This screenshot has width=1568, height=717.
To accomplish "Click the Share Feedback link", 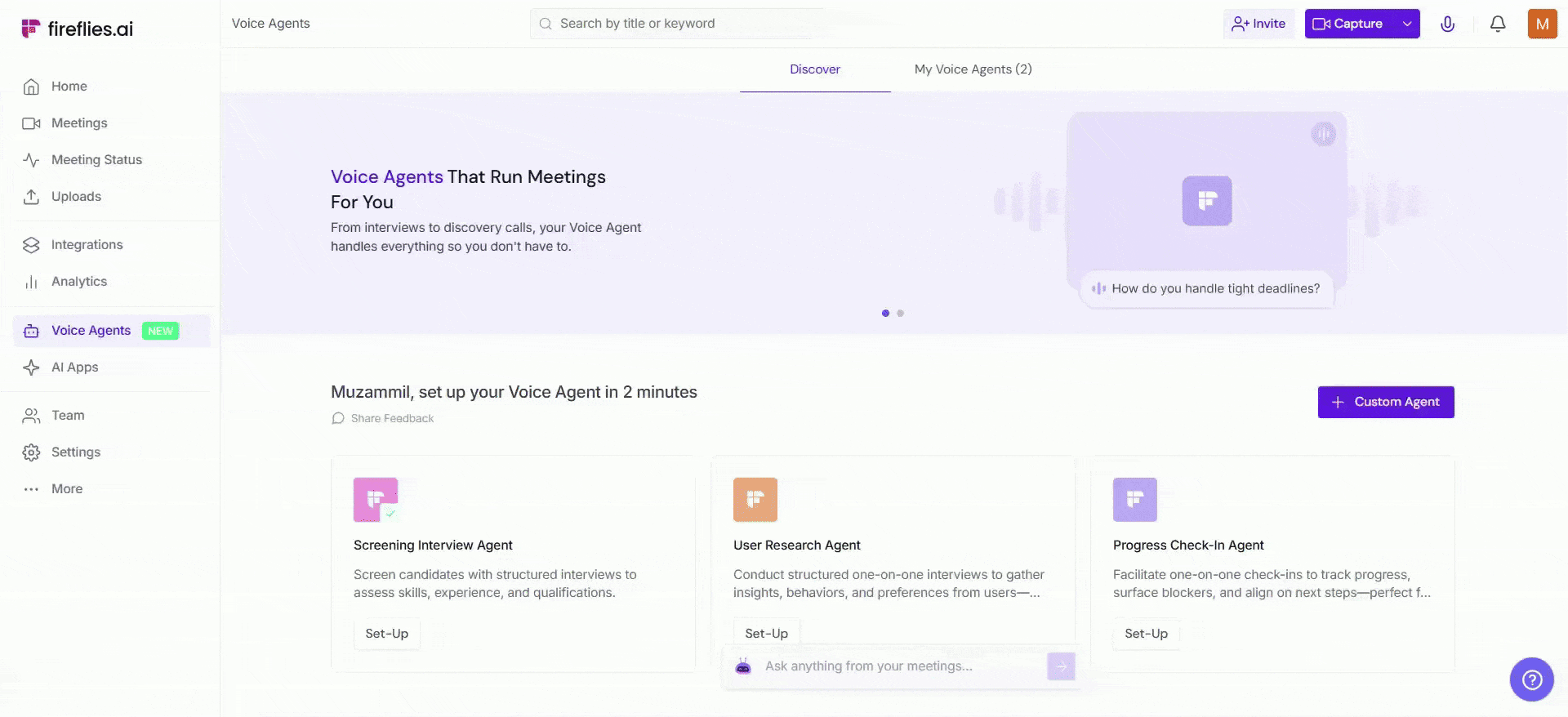I will pos(392,419).
